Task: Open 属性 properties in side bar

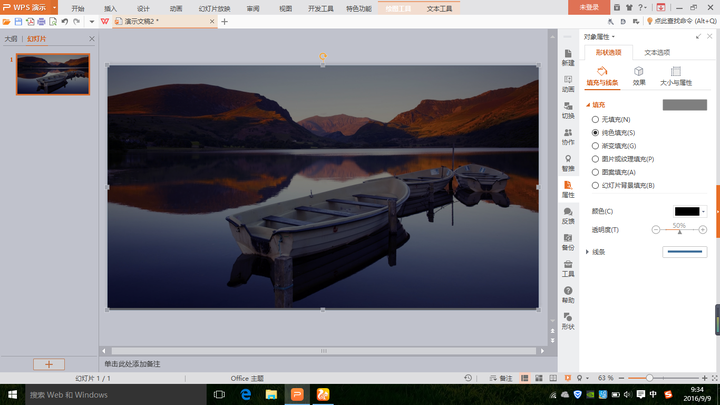Action: [568, 190]
